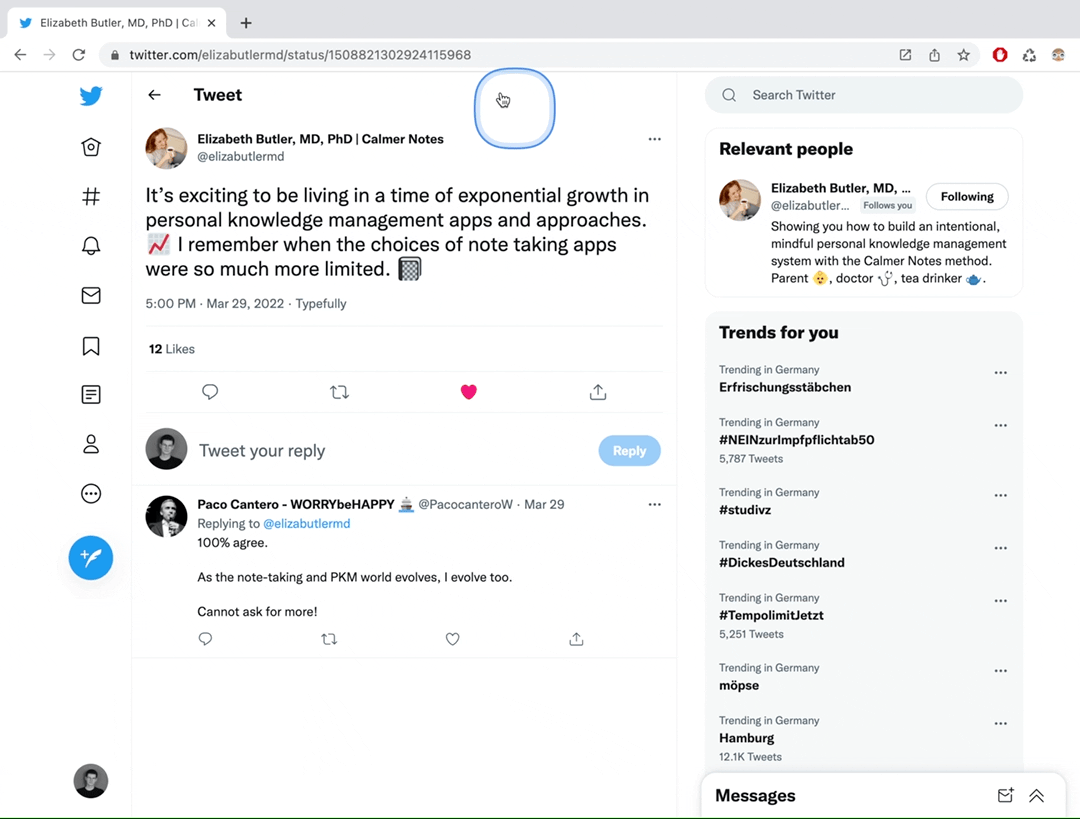Unlike the tweet via the red heart
The image size is (1080, 819).
click(x=468, y=392)
